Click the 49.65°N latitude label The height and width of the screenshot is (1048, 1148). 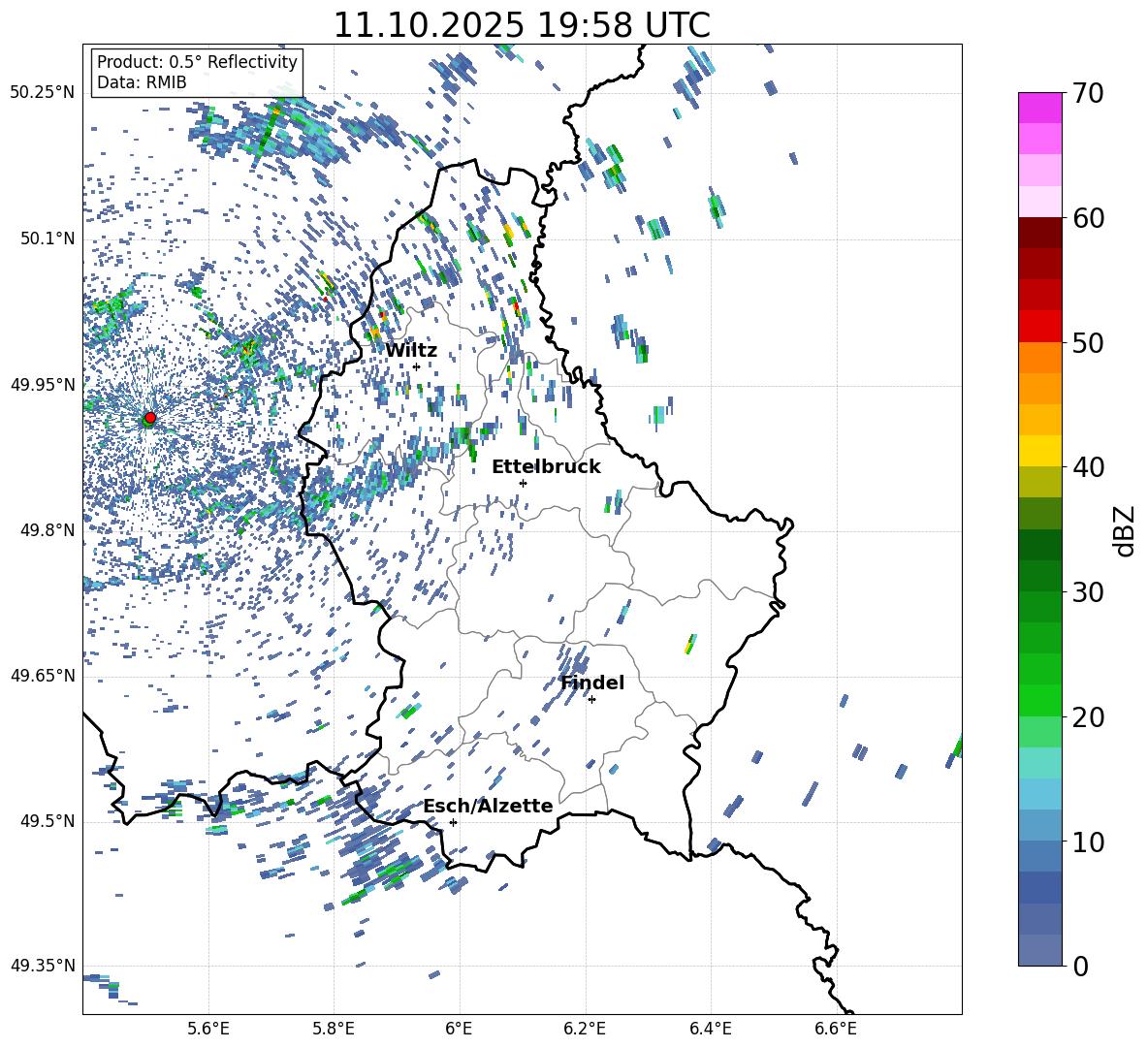(x=43, y=676)
